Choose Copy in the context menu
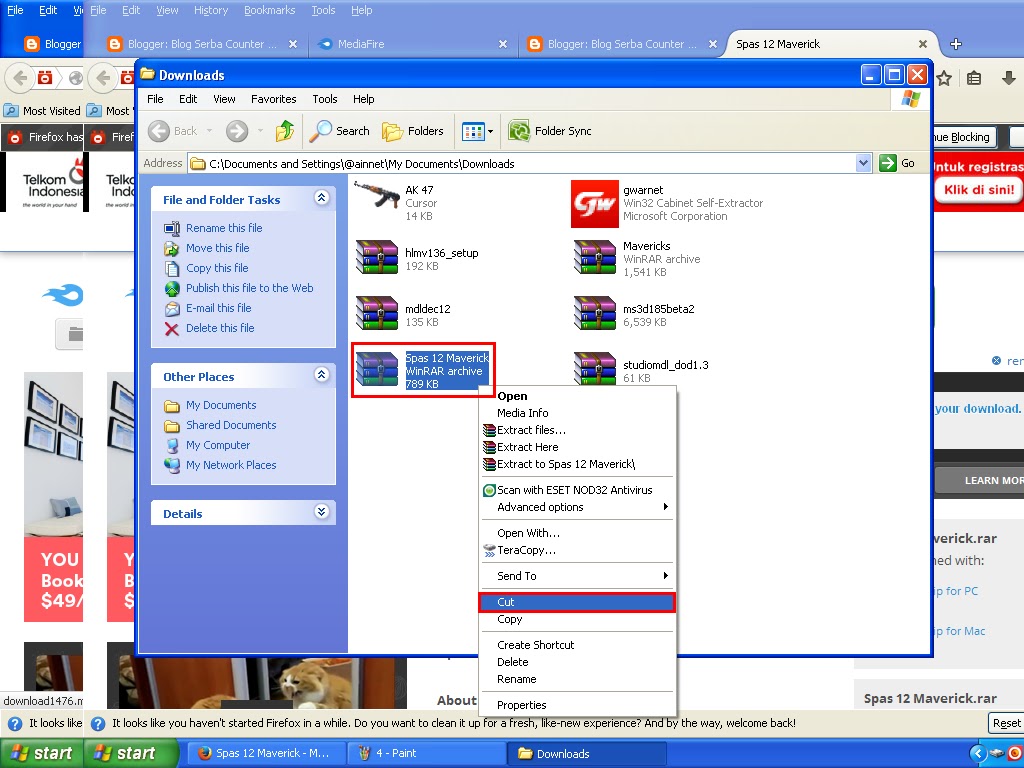Viewport: 1024px width, 768px height. [577, 619]
